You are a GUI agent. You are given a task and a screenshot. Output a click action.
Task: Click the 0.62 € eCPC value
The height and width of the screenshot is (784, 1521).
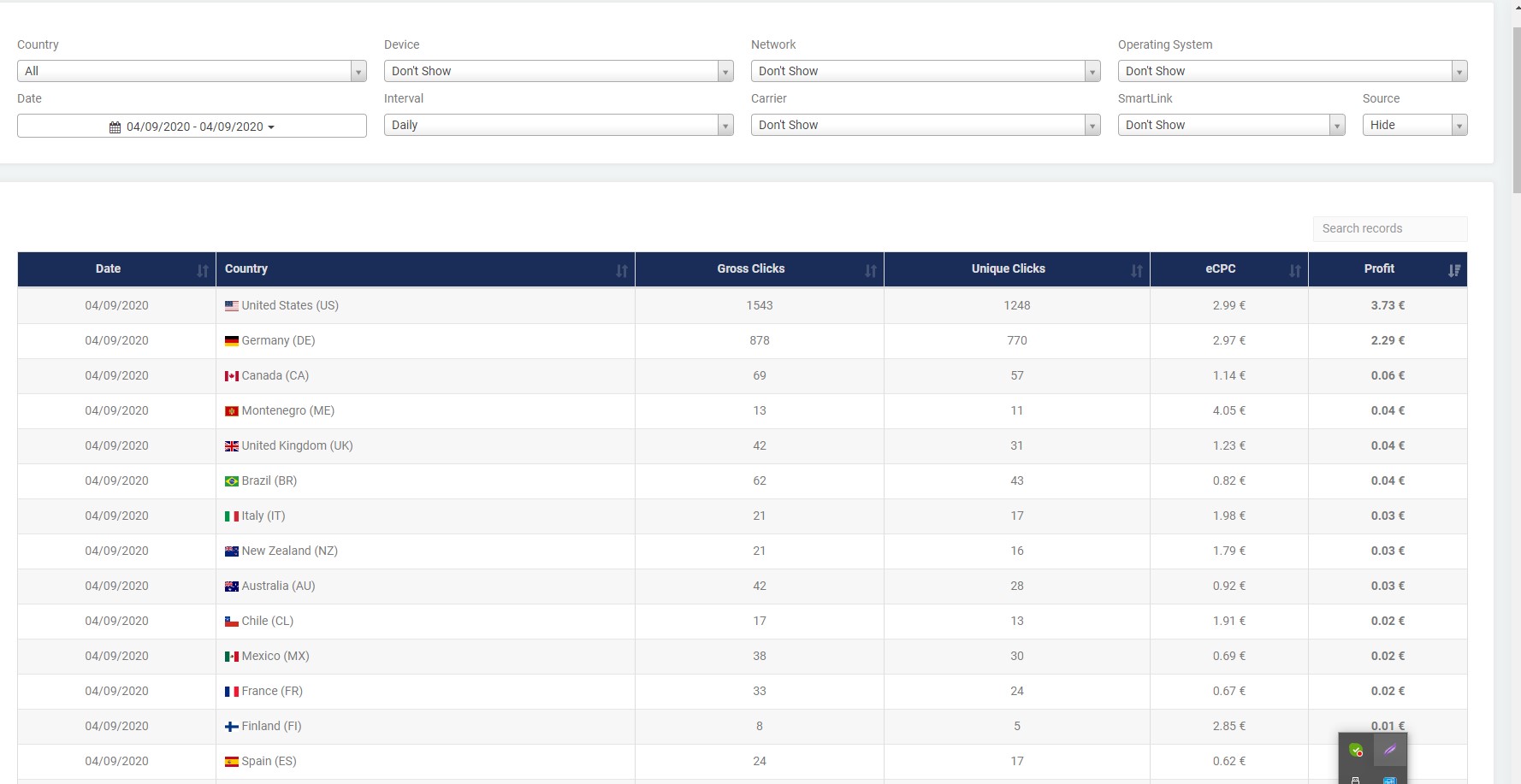point(1229,761)
